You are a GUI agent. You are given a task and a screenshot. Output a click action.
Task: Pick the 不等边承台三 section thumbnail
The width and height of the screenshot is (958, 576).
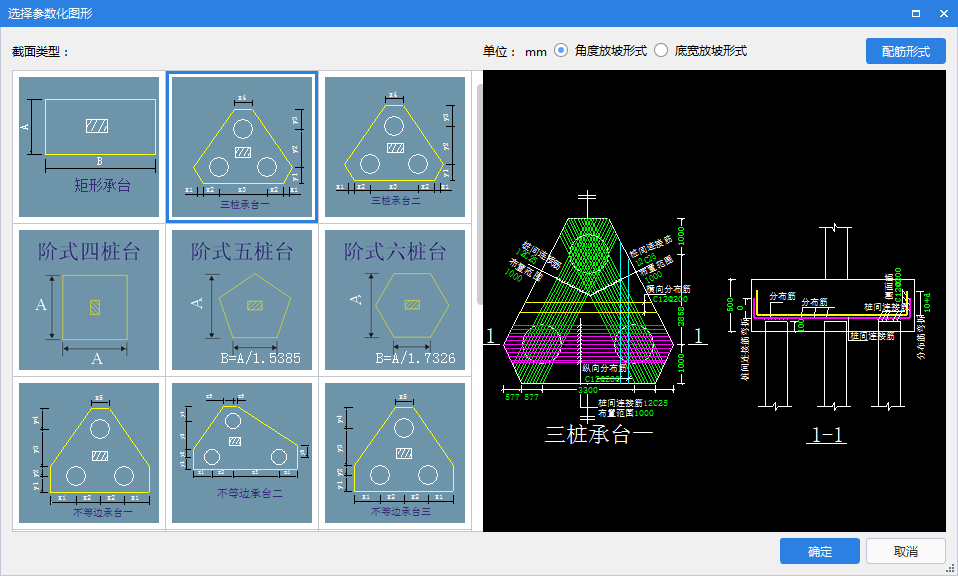395,453
